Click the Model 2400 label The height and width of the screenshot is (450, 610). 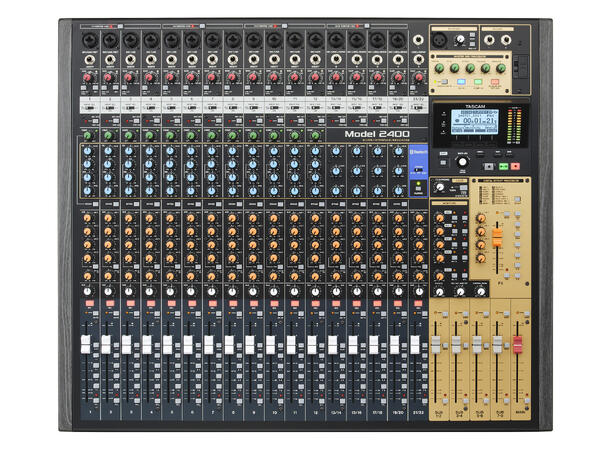click(377, 134)
